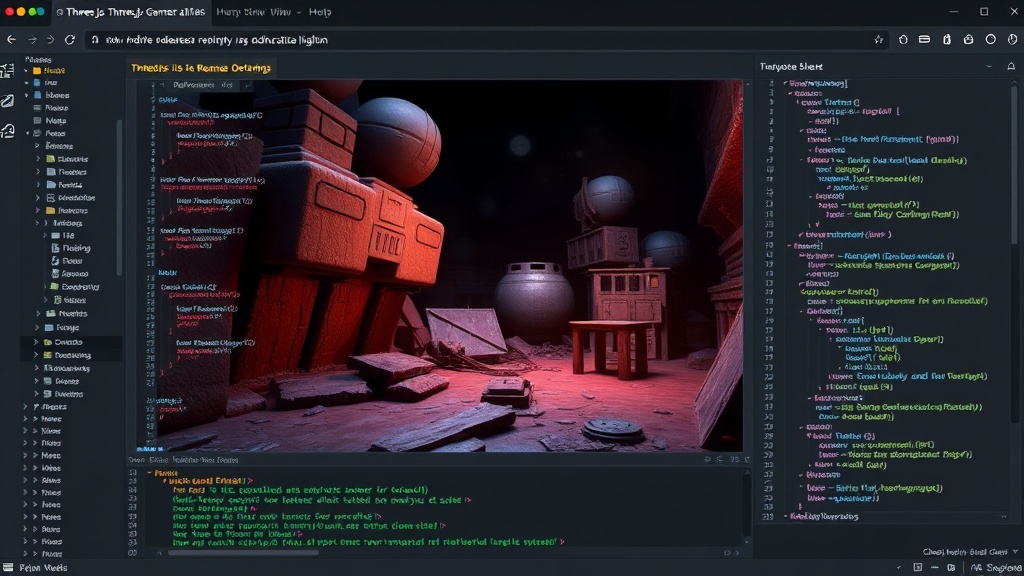Click the bottom console horizontal scrollbar thumb
Screen dimensions: 1024x576
pyautogui.click(x=243, y=552)
